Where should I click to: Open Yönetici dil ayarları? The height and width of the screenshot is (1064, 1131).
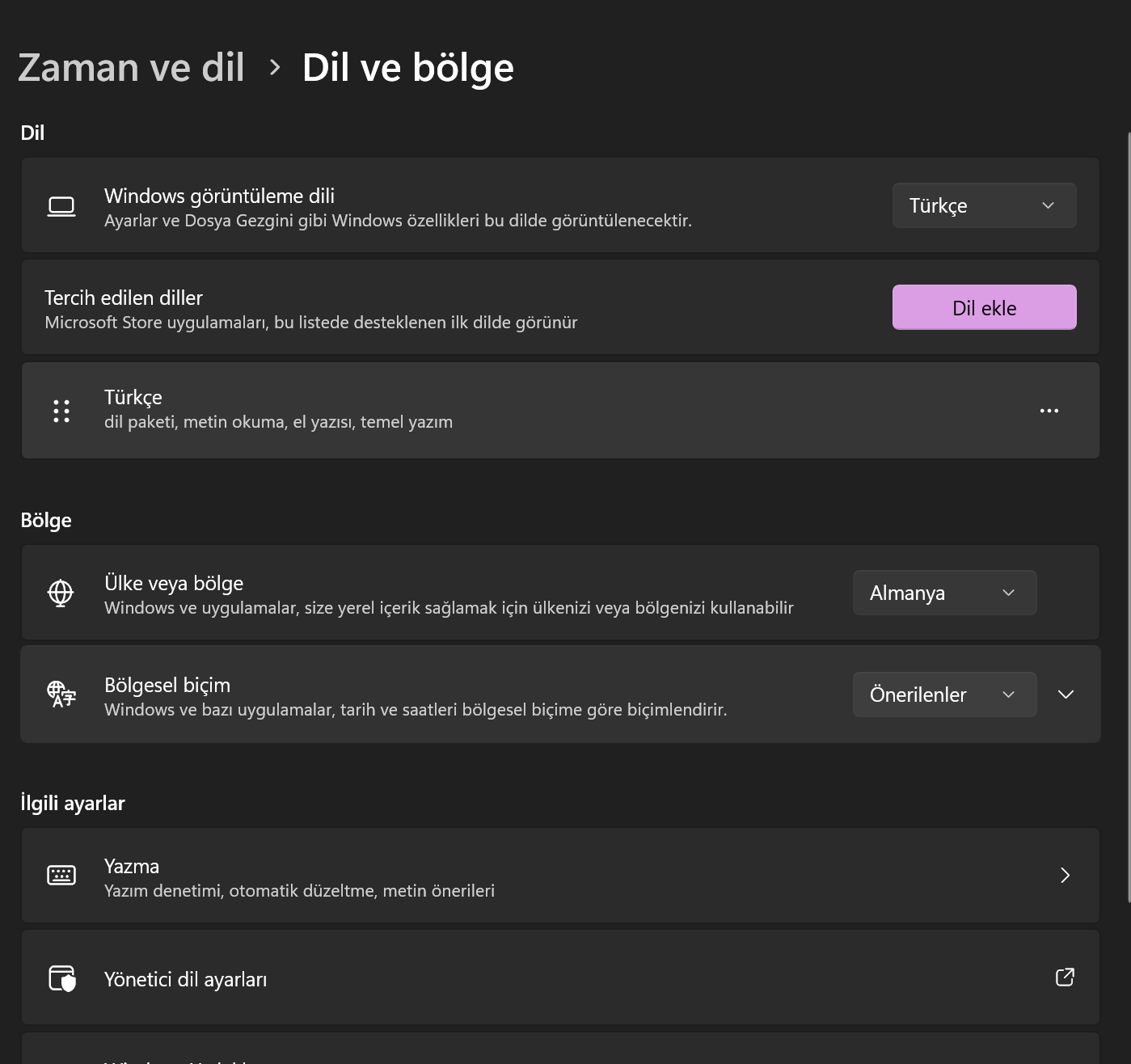pos(186,979)
